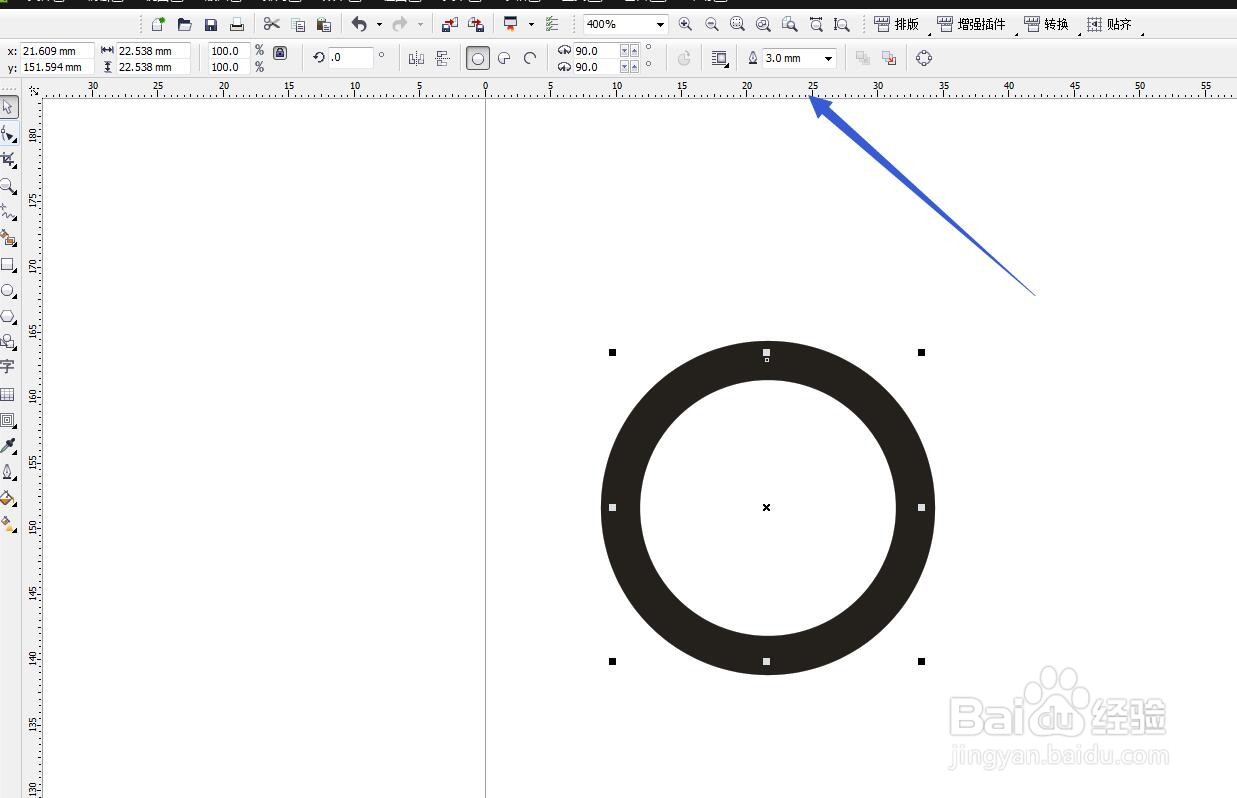Toggle the lock ratio padlock button
The height and width of the screenshot is (798, 1237).
click(280, 53)
